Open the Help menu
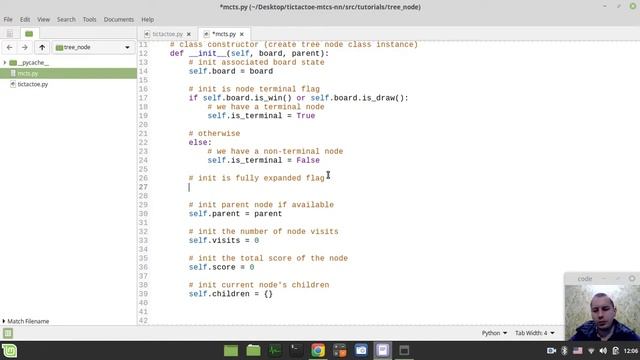 click(x=147, y=20)
